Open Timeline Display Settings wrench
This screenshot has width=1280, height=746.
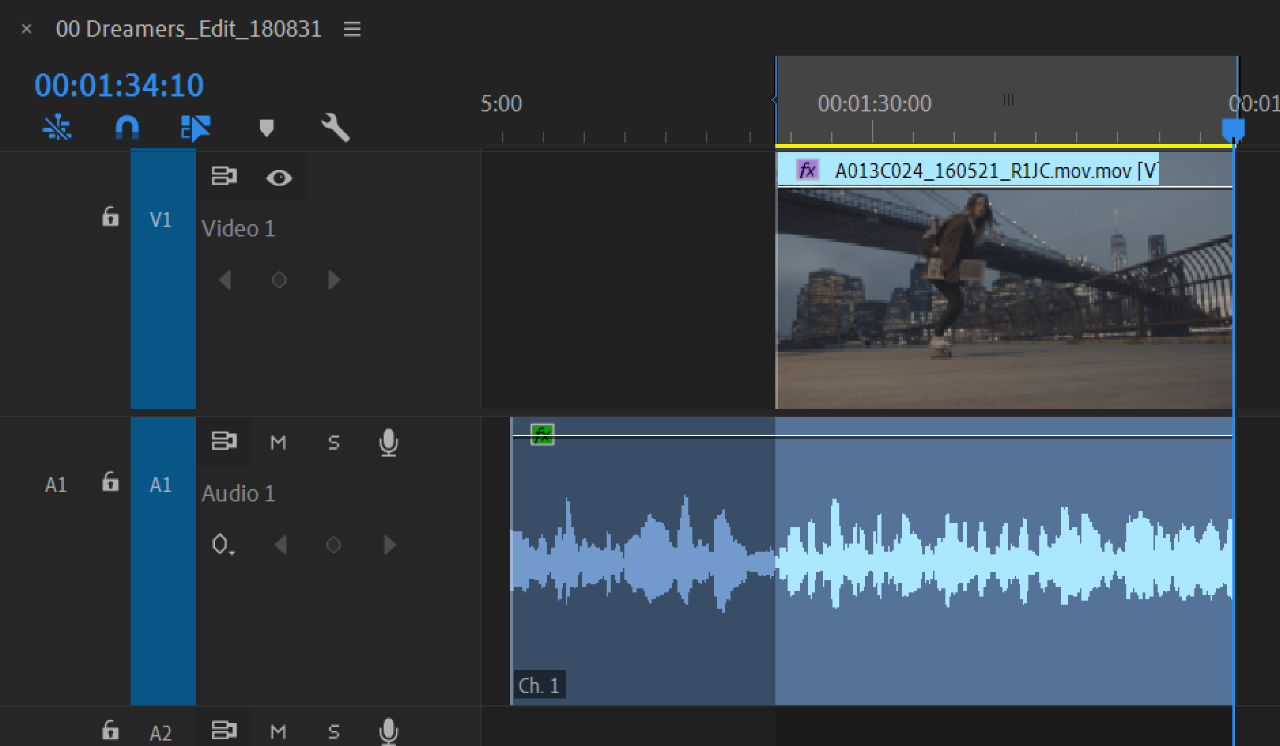pos(335,127)
